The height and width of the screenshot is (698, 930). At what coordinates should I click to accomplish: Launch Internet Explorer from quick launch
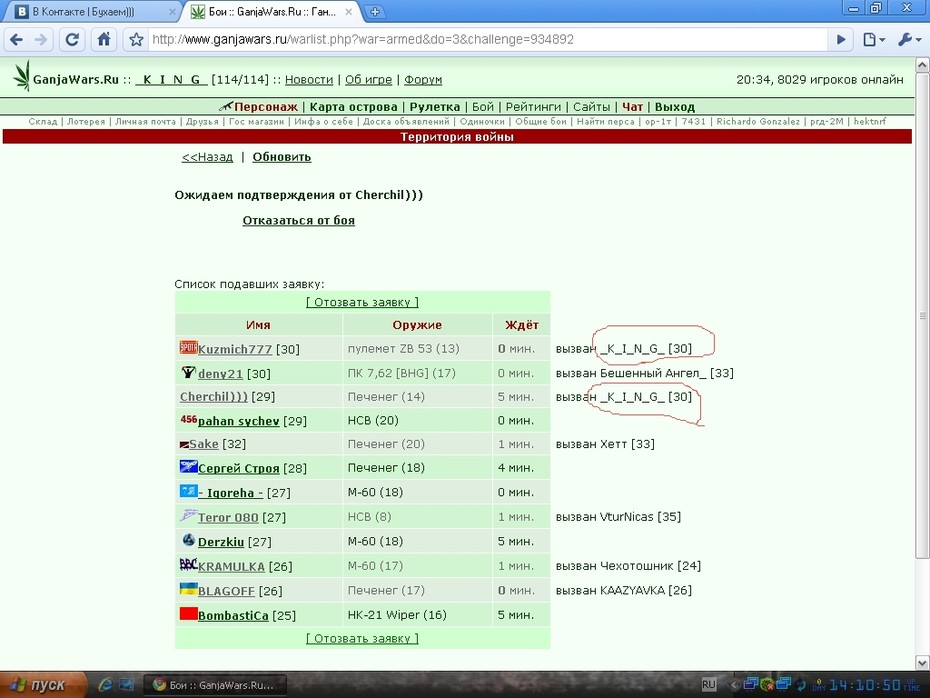coord(106,685)
